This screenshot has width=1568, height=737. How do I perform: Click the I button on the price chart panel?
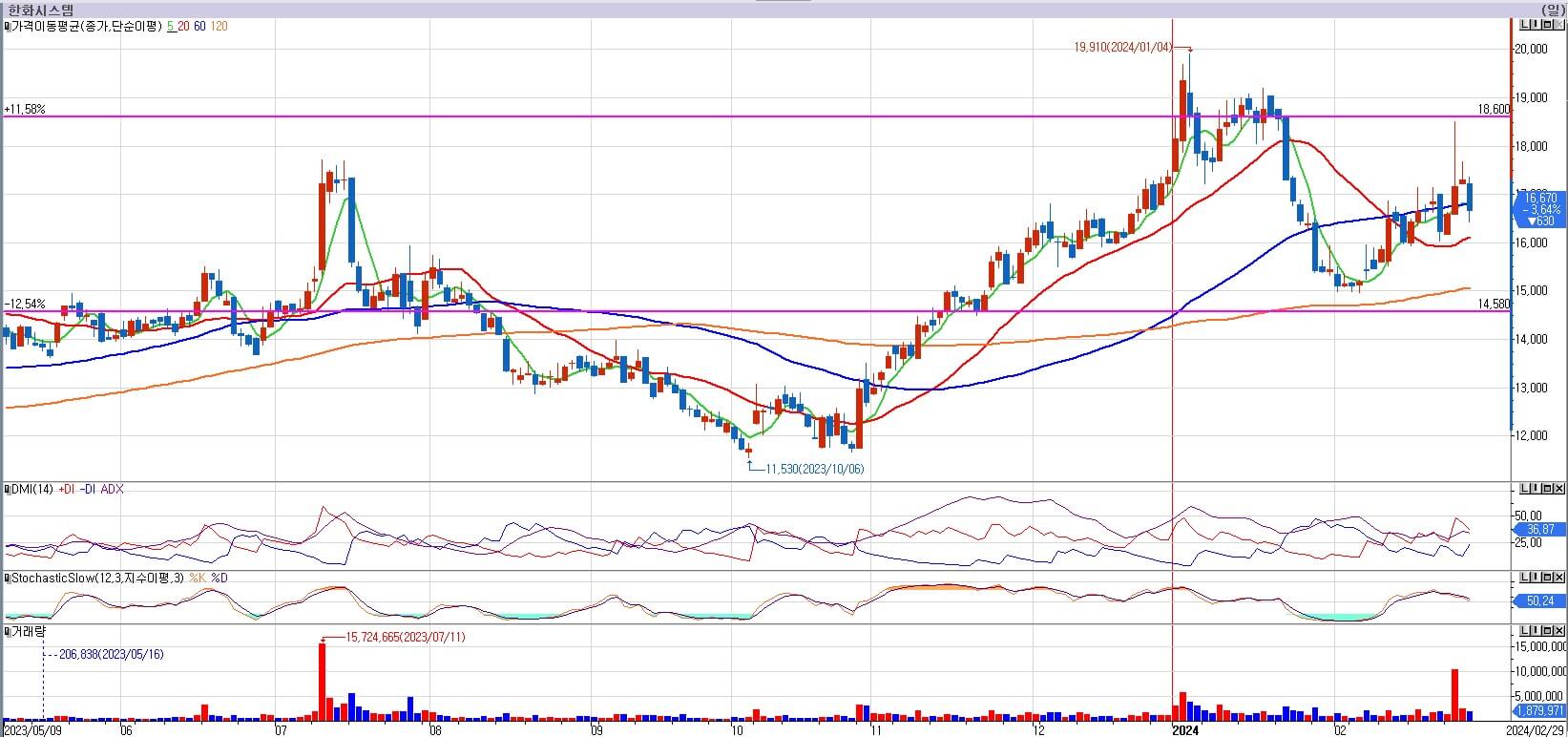click(1537, 25)
